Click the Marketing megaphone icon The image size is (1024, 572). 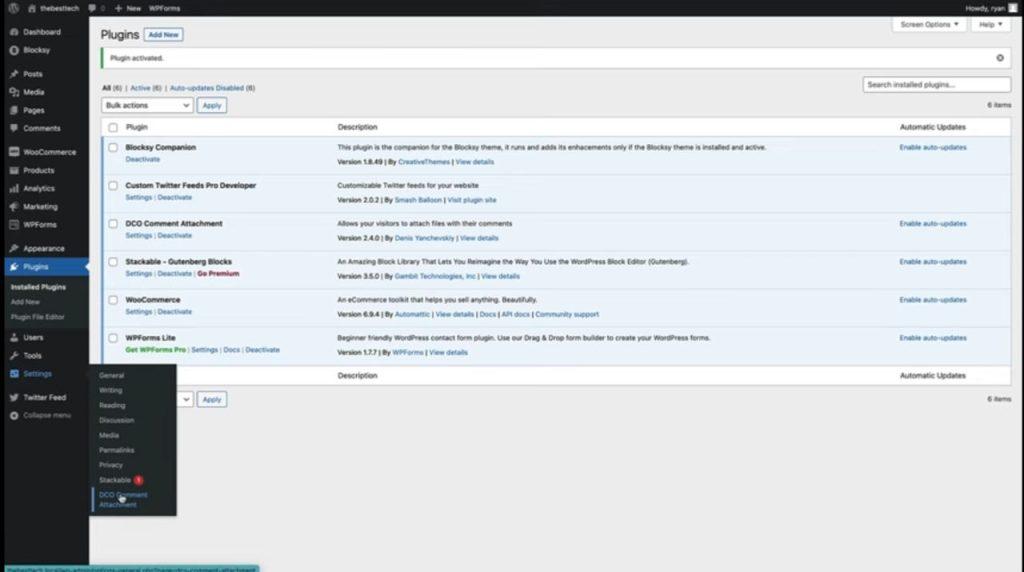point(14,207)
